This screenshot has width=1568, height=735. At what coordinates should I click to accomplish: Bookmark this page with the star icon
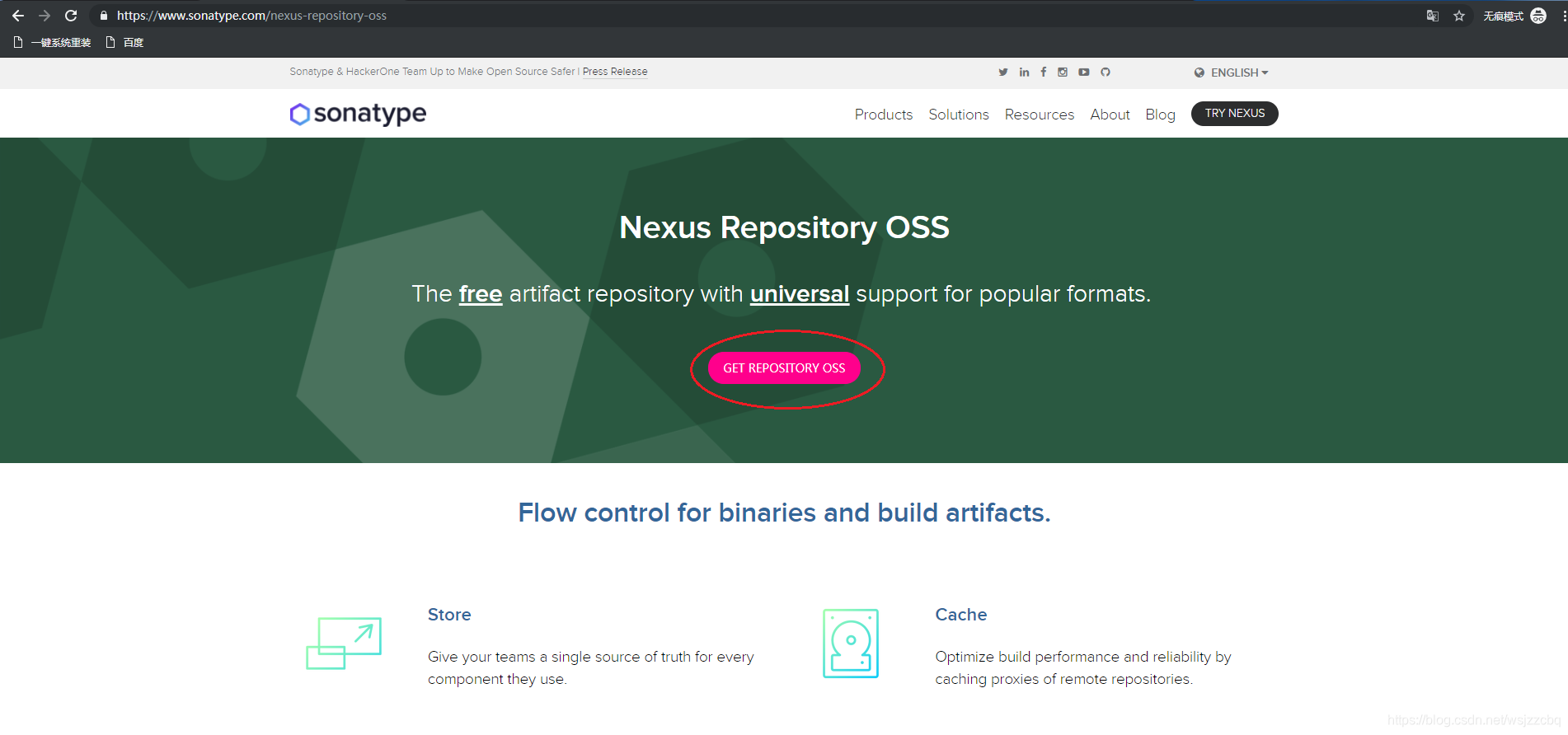pyautogui.click(x=1459, y=16)
